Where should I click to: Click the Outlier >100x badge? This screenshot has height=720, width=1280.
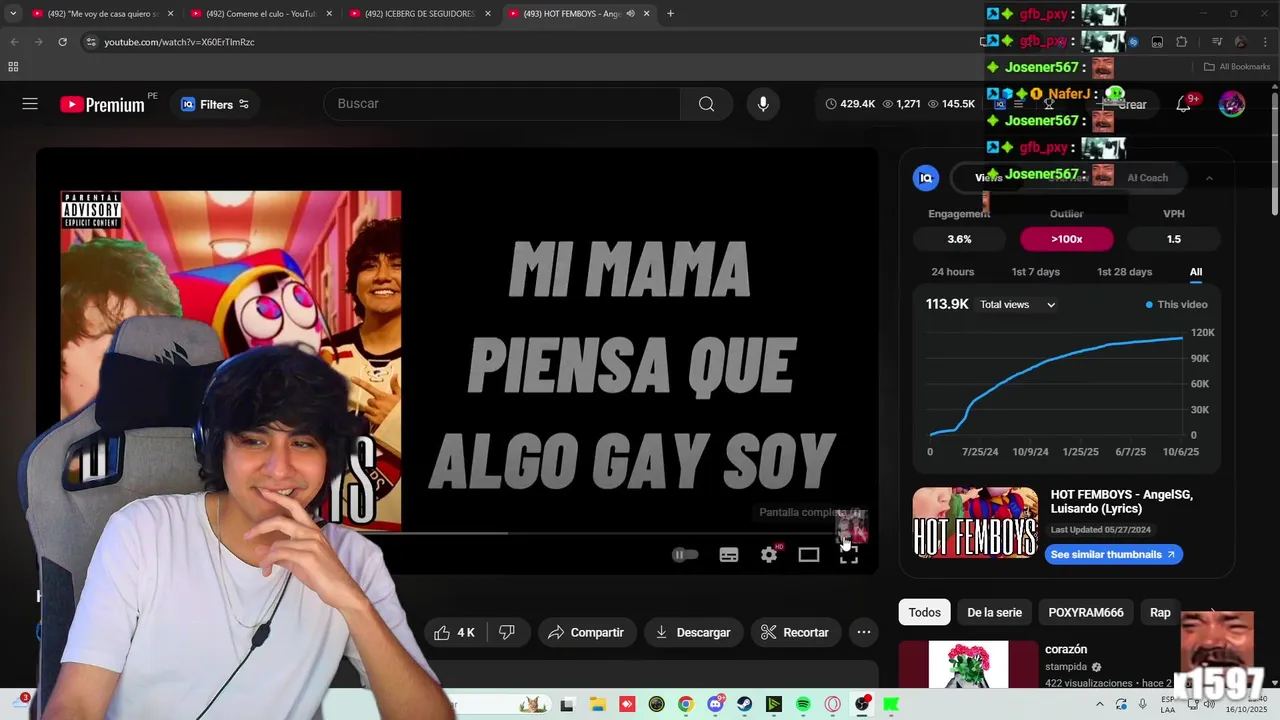pos(1066,239)
